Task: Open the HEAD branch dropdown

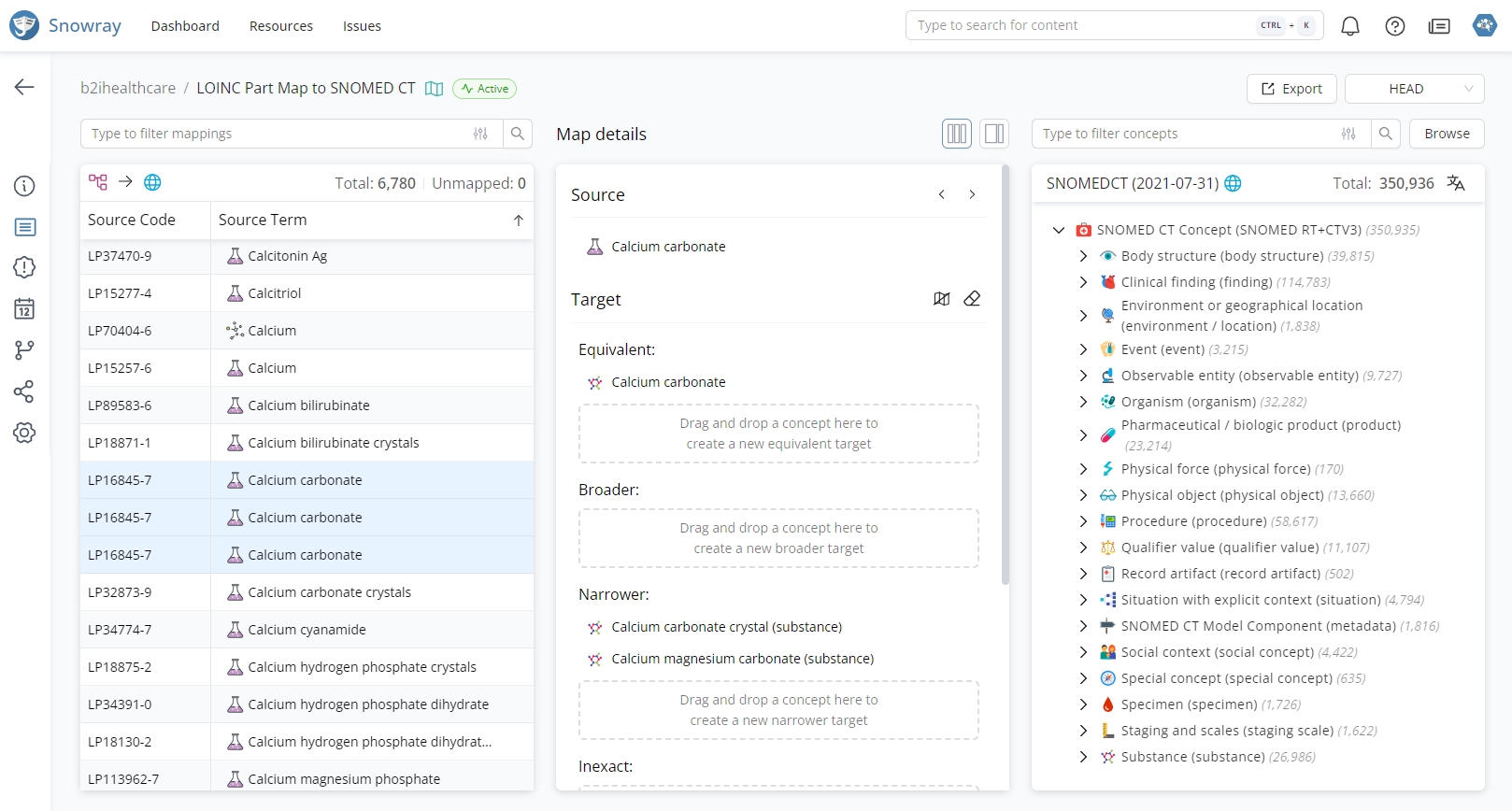Action: (1414, 89)
